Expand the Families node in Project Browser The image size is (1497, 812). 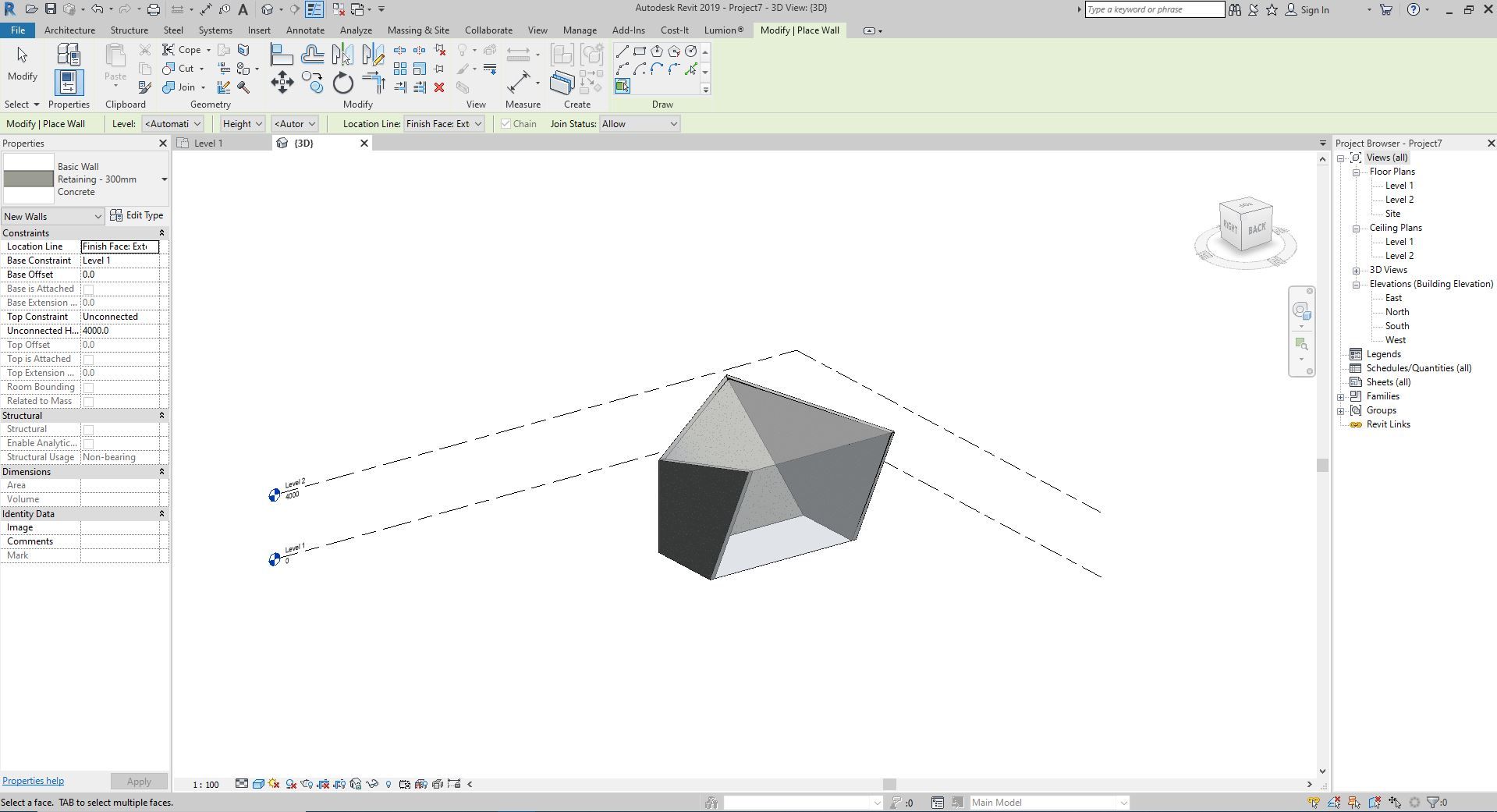click(x=1341, y=396)
